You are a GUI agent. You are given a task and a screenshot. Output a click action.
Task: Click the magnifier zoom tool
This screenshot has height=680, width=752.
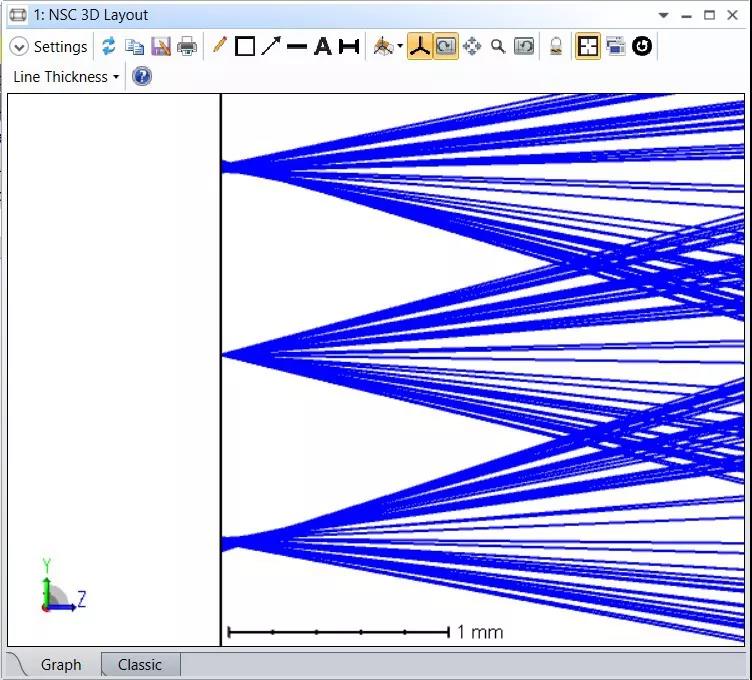[x=497, y=47]
